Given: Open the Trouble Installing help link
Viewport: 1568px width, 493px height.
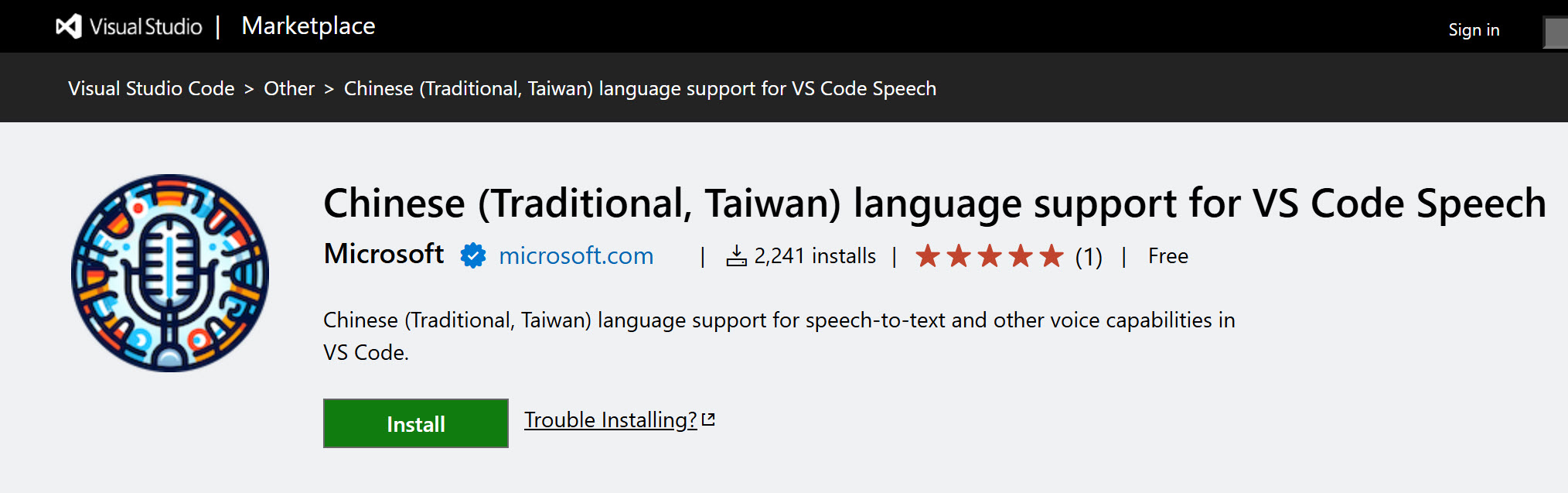Looking at the screenshot, I should coord(610,420).
